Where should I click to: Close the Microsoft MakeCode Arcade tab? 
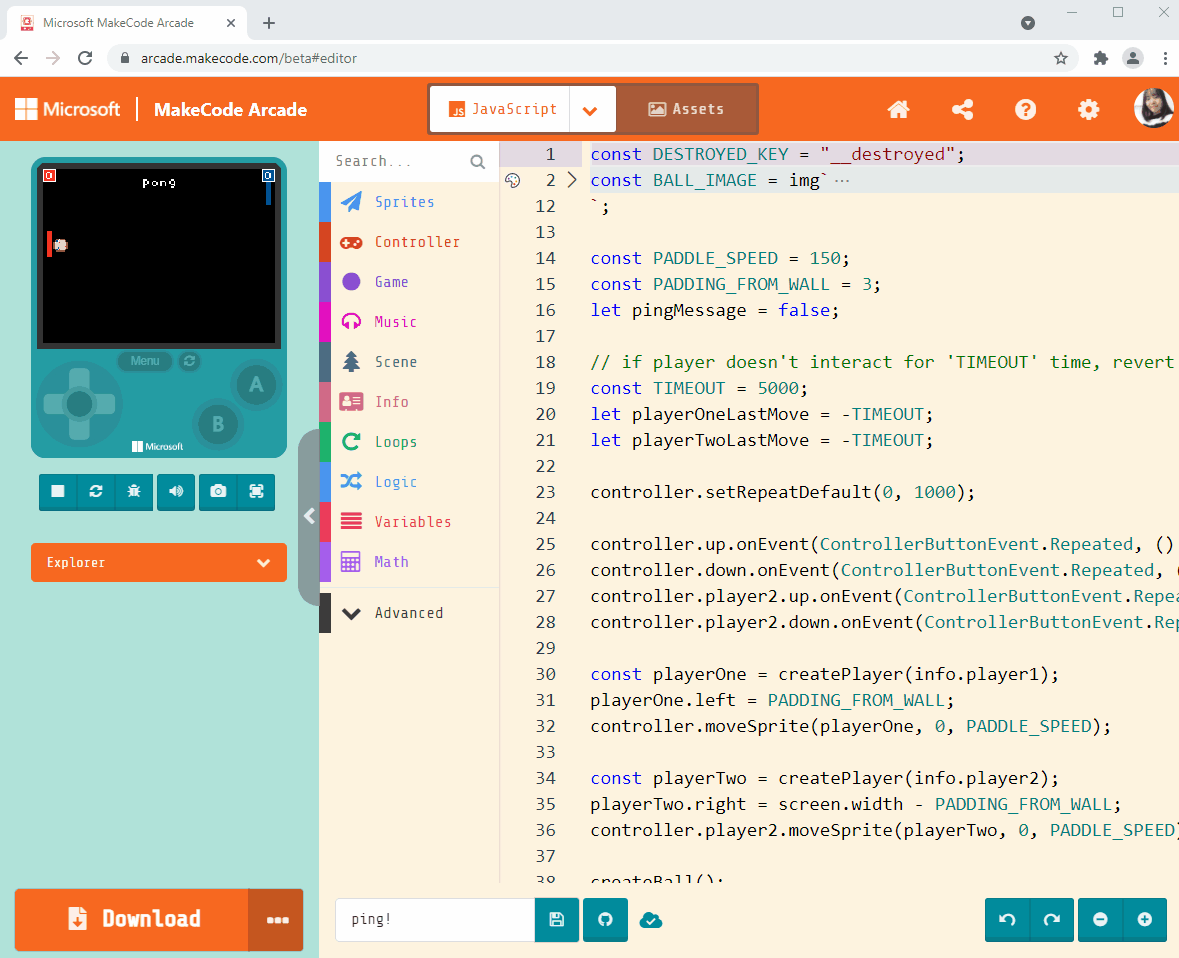tap(231, 23)
